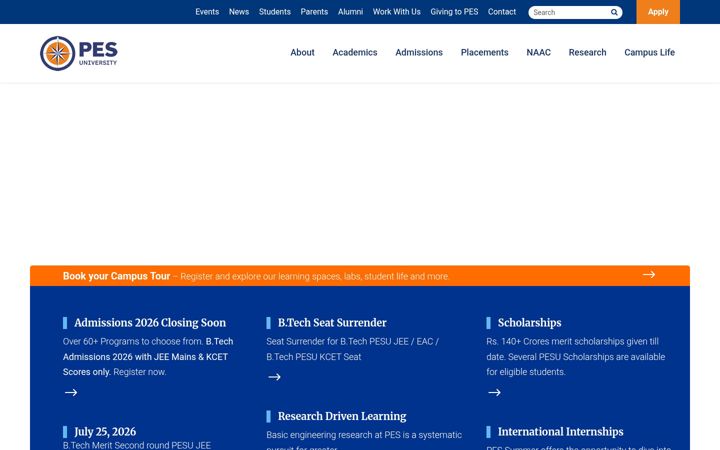Click the arrow under B.Tech Seat Surrender
The height and width of the screenshot is (450, 720).
pyautogui.click(x=275, y=377)
